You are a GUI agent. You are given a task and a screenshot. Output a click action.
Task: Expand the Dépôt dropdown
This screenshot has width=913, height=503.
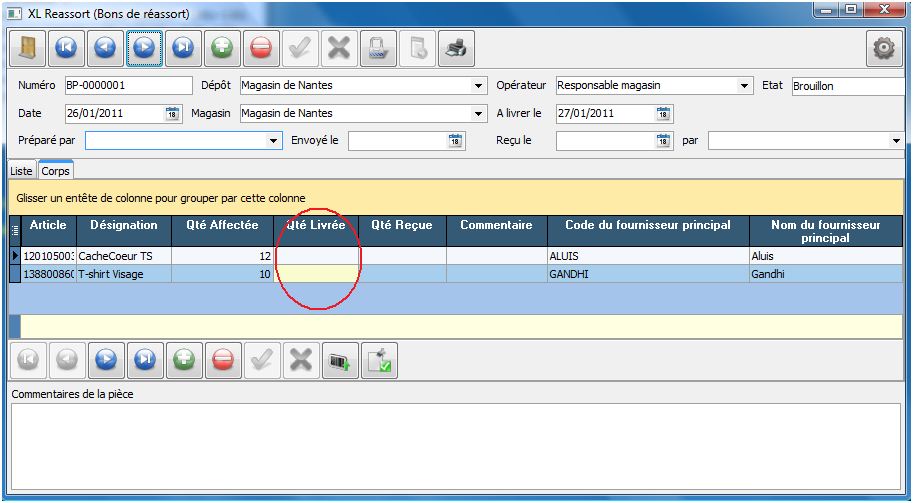pyautogui.click(x=479, y=86)
